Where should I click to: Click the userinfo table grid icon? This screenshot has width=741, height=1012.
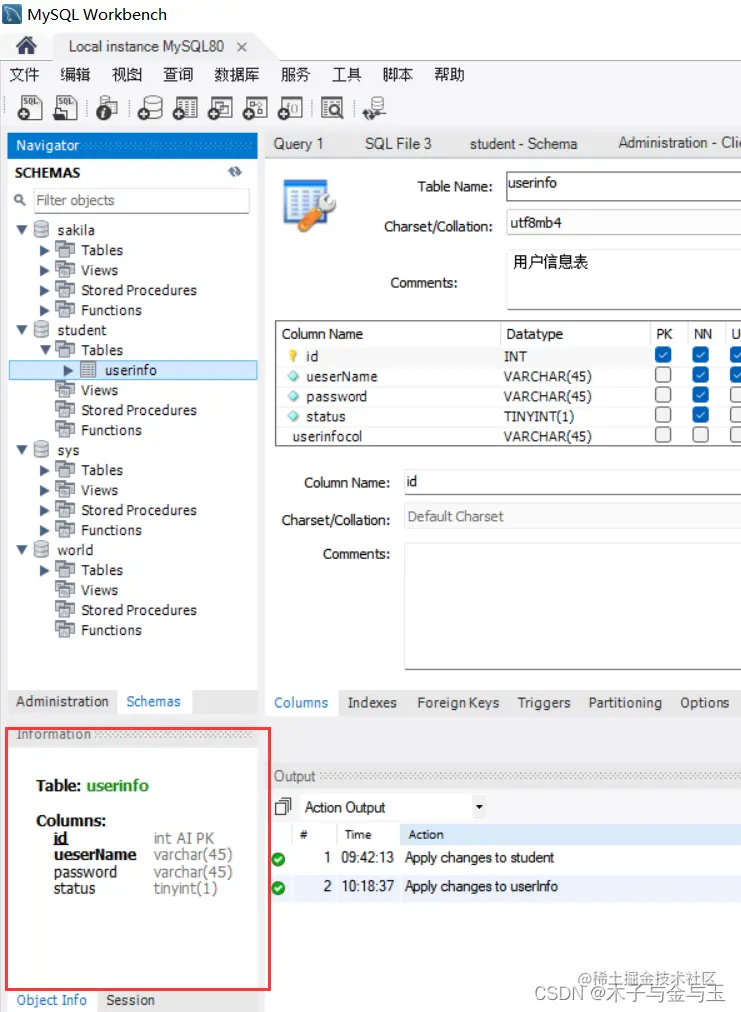click(88, 370)
